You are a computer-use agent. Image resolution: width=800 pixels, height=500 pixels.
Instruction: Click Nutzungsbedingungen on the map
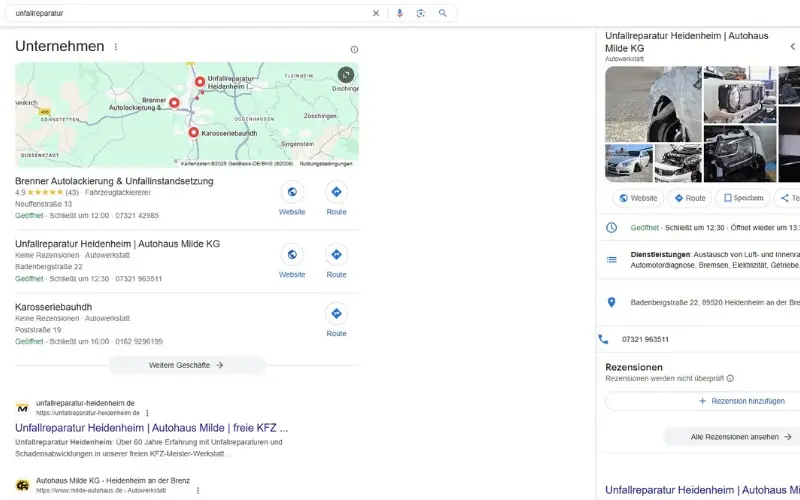coord(326,164)
